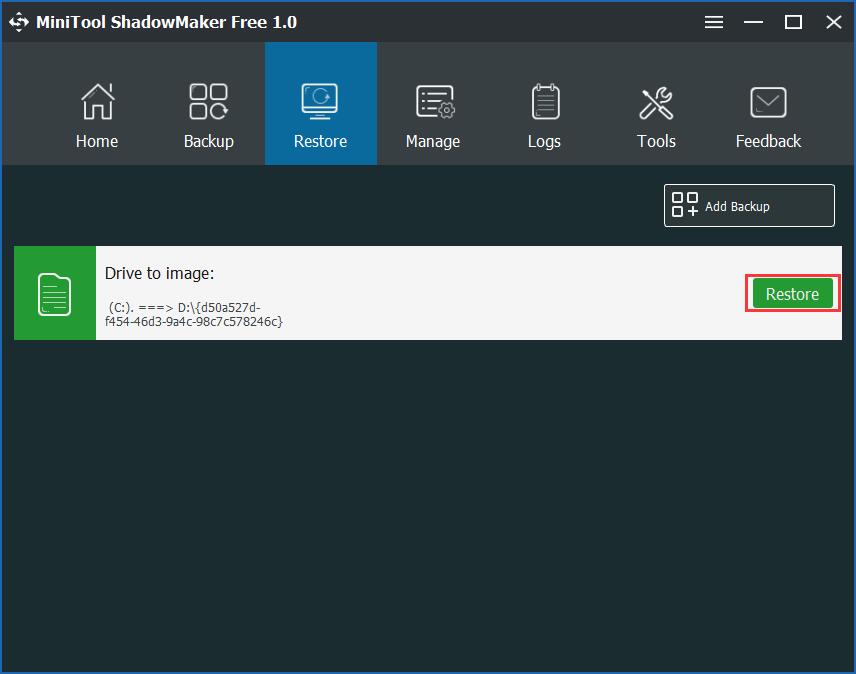Viewport: 856px width, 674px height.
Task: Close the ShadowMaker window
Action: click(834, 22)
